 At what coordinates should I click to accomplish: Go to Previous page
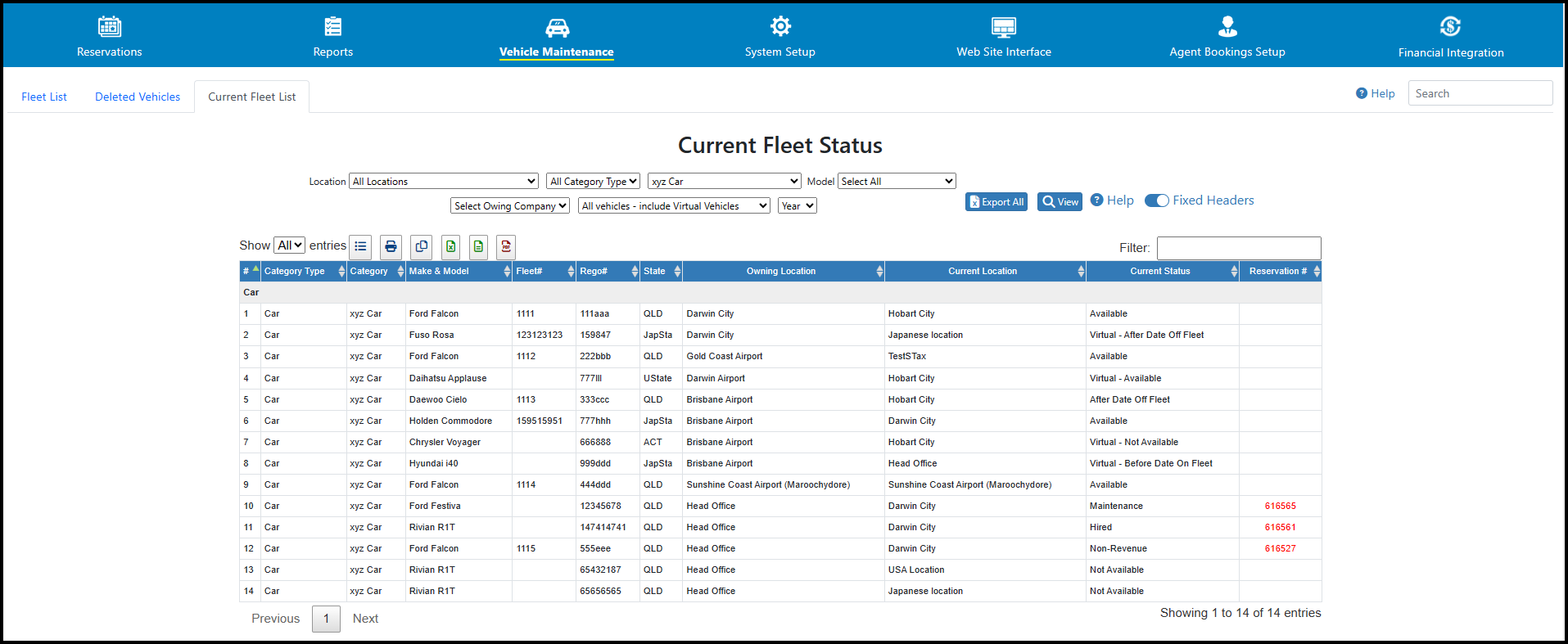[x=275, y=619]
